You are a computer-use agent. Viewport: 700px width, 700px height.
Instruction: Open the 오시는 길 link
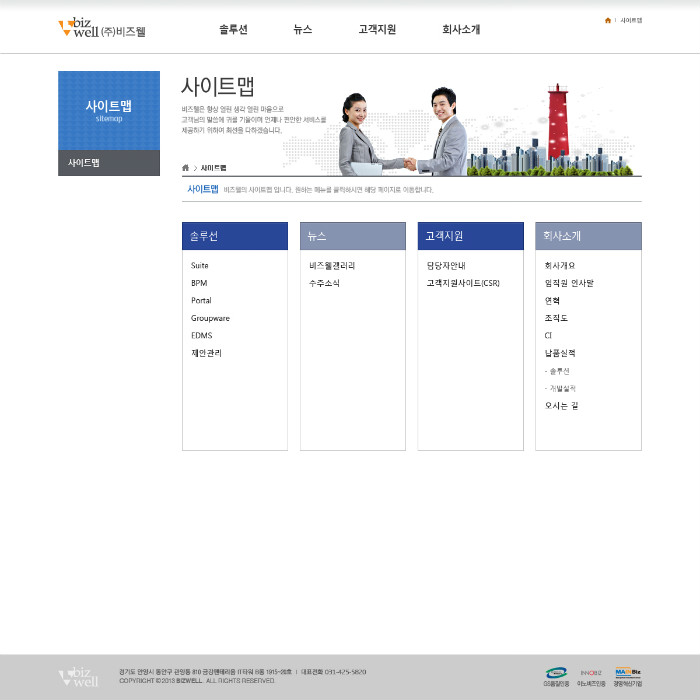click(x=561, y=406)
